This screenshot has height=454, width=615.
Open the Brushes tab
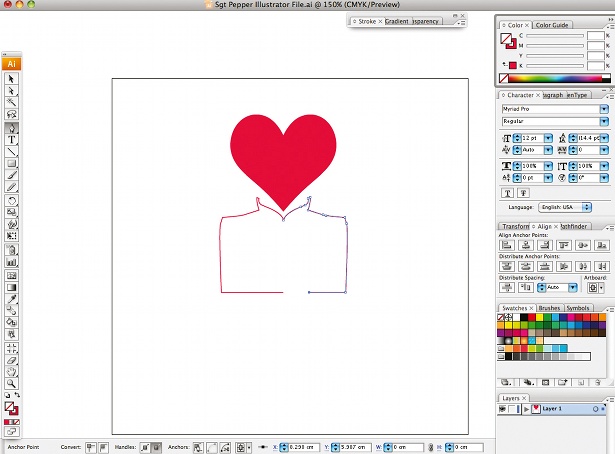click(549, 308)
